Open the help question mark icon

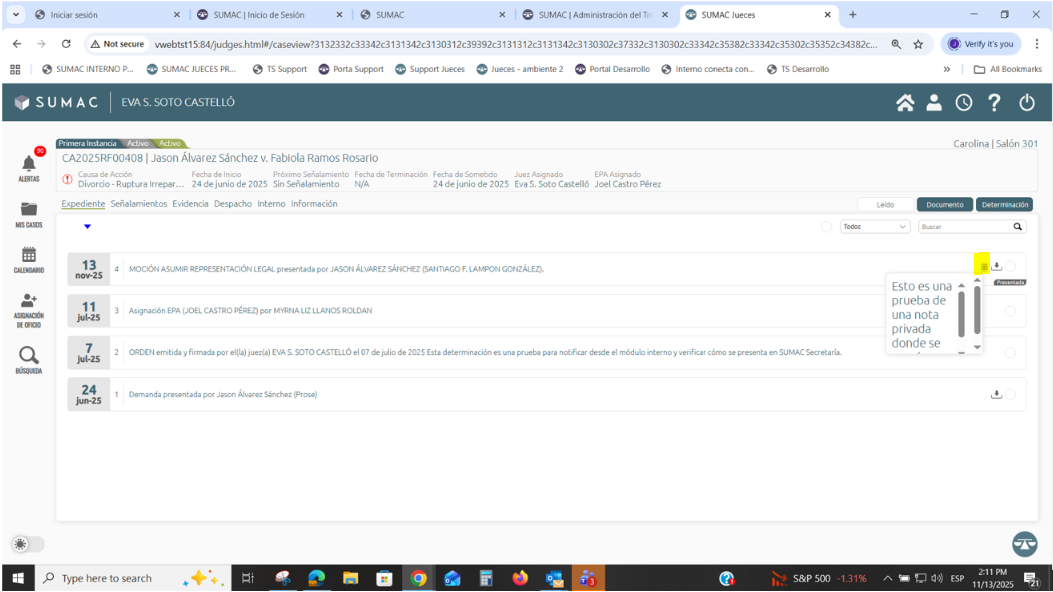994,103
